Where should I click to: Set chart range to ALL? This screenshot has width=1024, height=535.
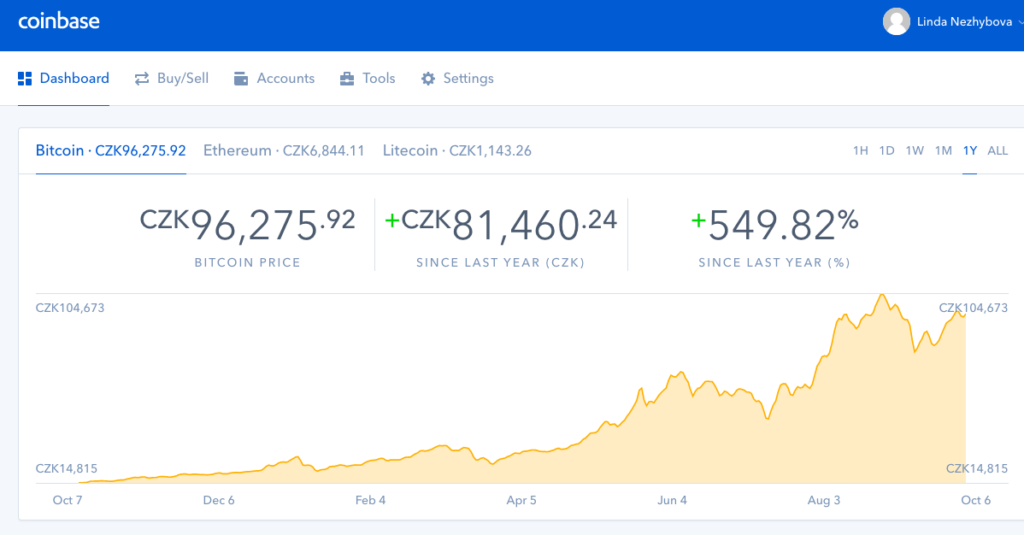point(997,151)
